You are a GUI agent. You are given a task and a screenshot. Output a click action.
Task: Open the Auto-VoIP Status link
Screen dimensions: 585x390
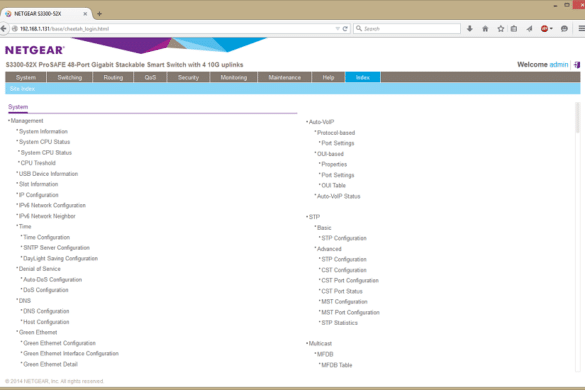339,196
